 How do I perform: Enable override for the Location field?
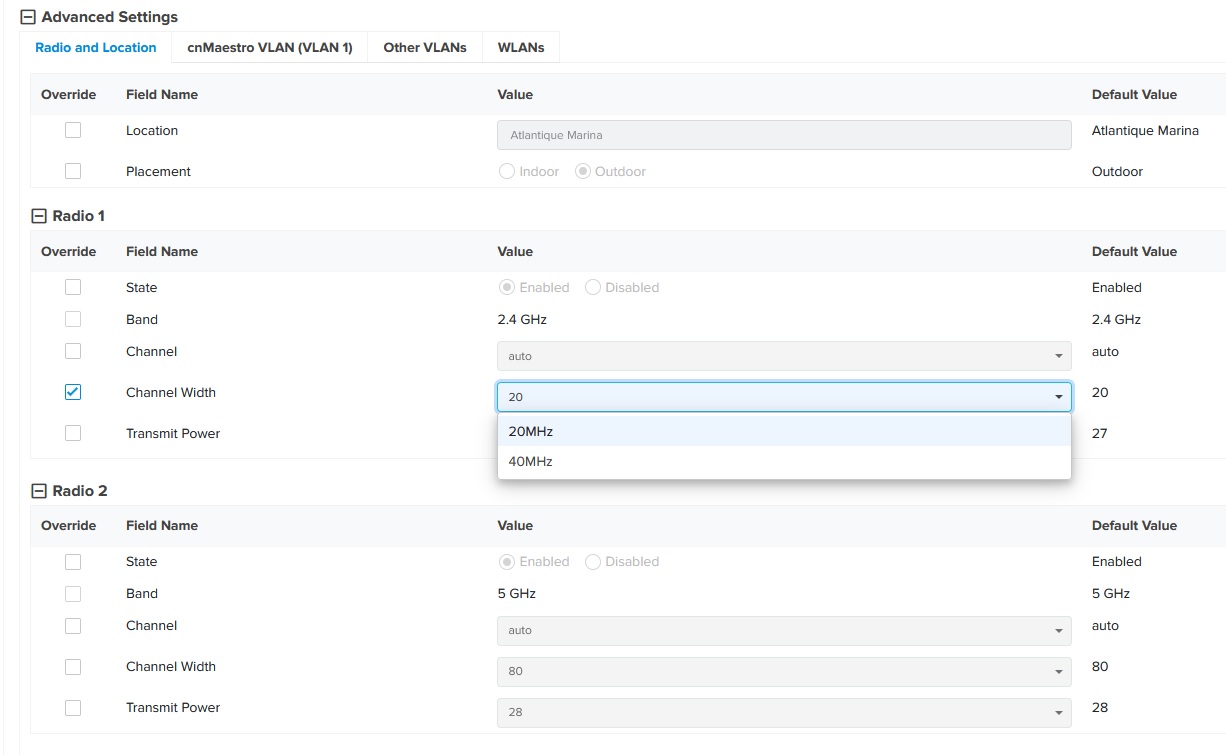point(73,131)
